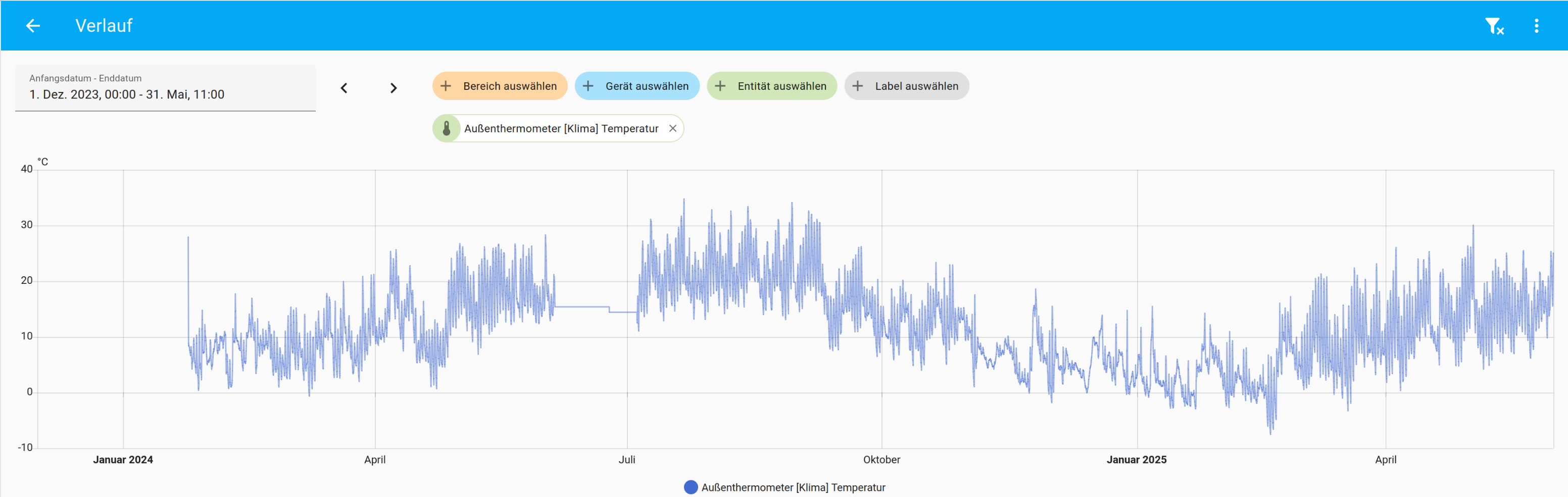Toggle the Außenthermometer series in the legend
This screenshot has height=497, width=1568.
coord(793,487)
